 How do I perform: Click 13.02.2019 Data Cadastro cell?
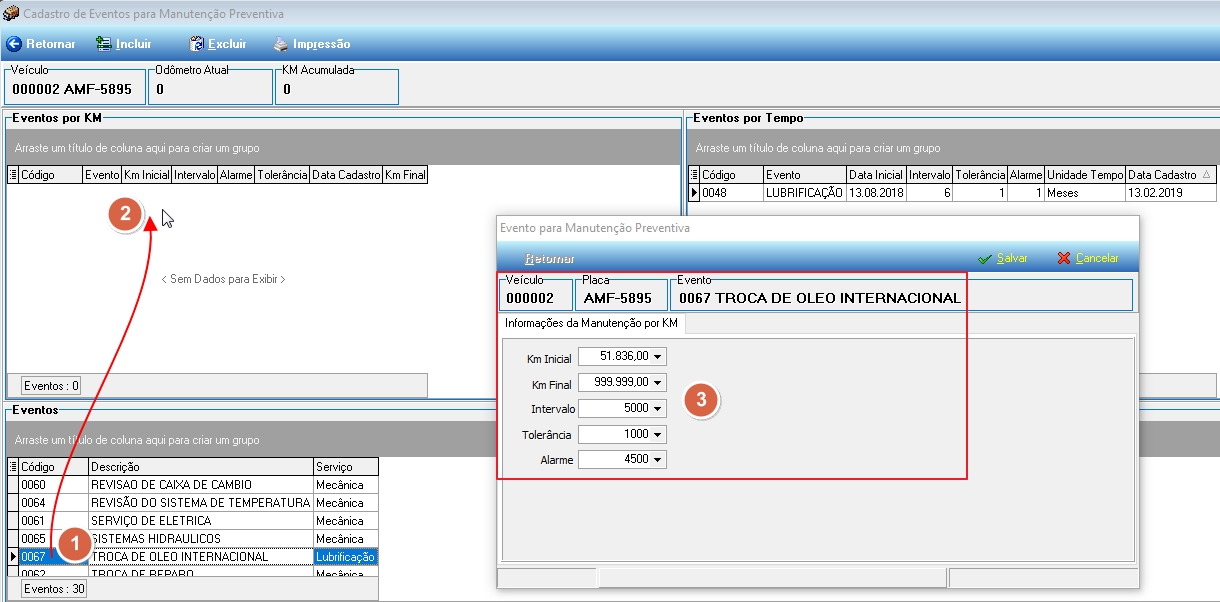1171,193
